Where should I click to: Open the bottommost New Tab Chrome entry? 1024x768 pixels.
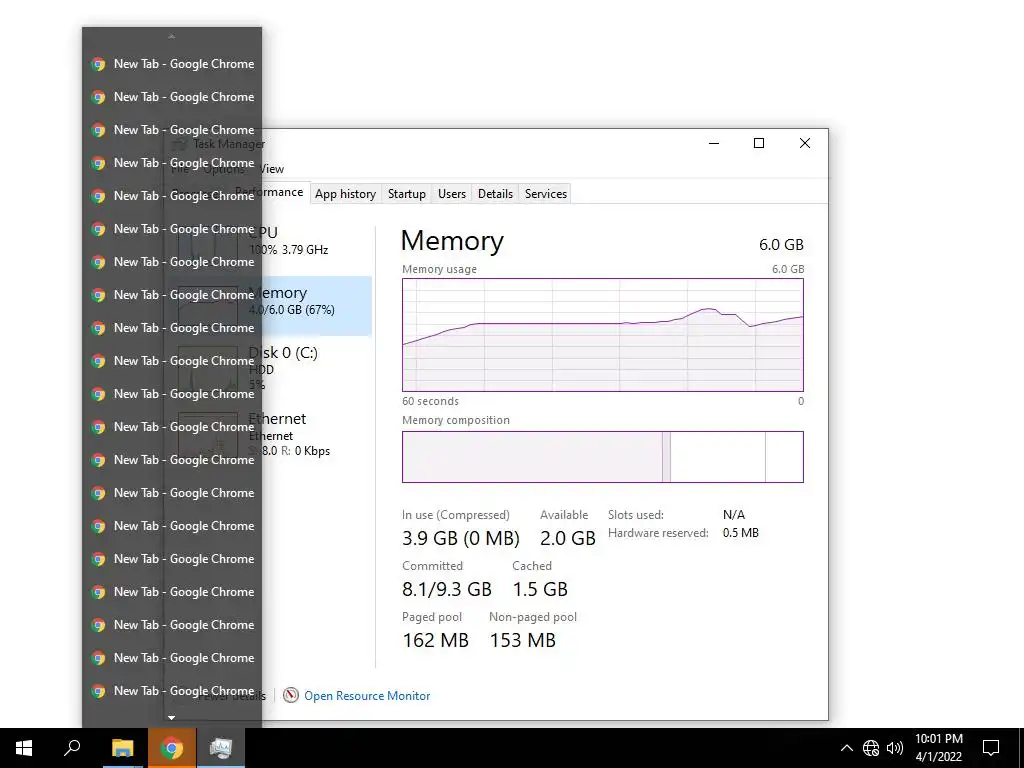[x=172, y=691]
